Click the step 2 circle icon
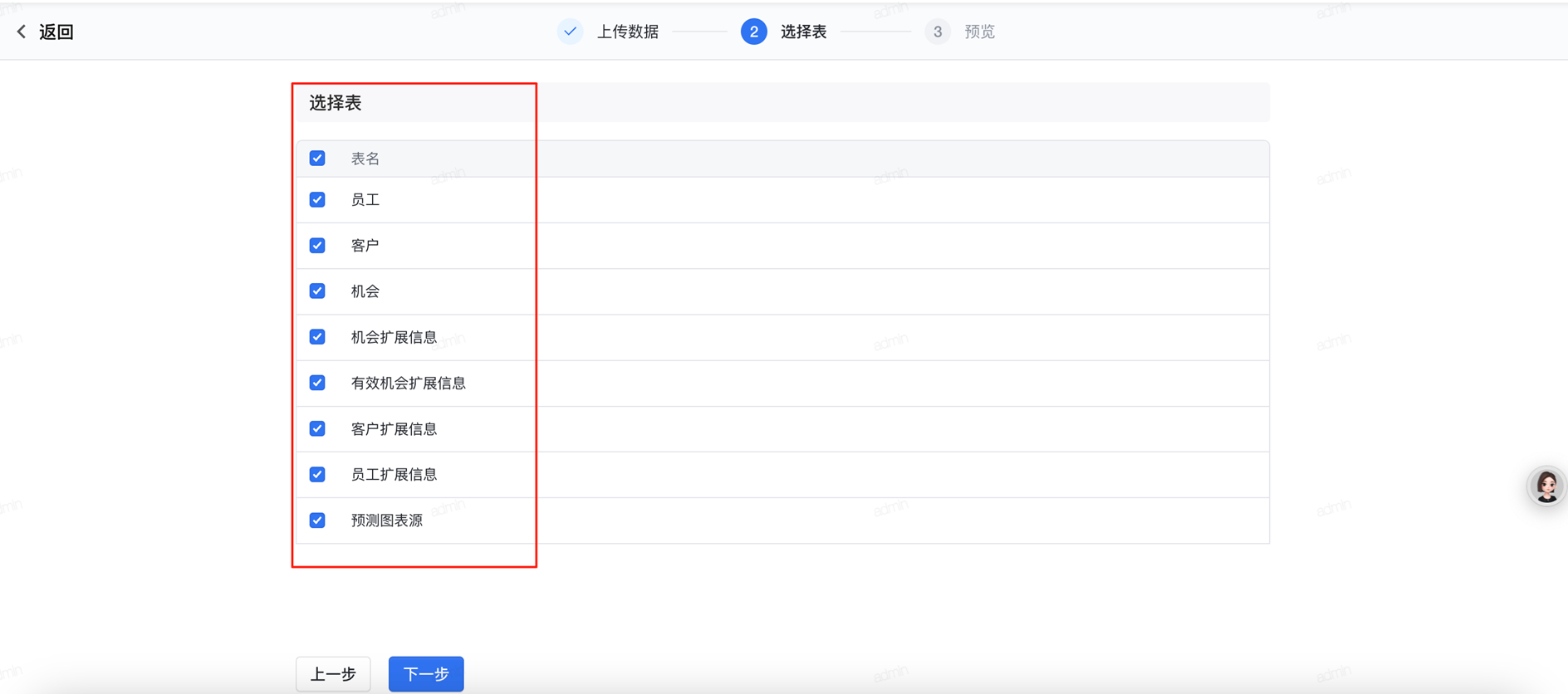 click(x=754, y=32)
